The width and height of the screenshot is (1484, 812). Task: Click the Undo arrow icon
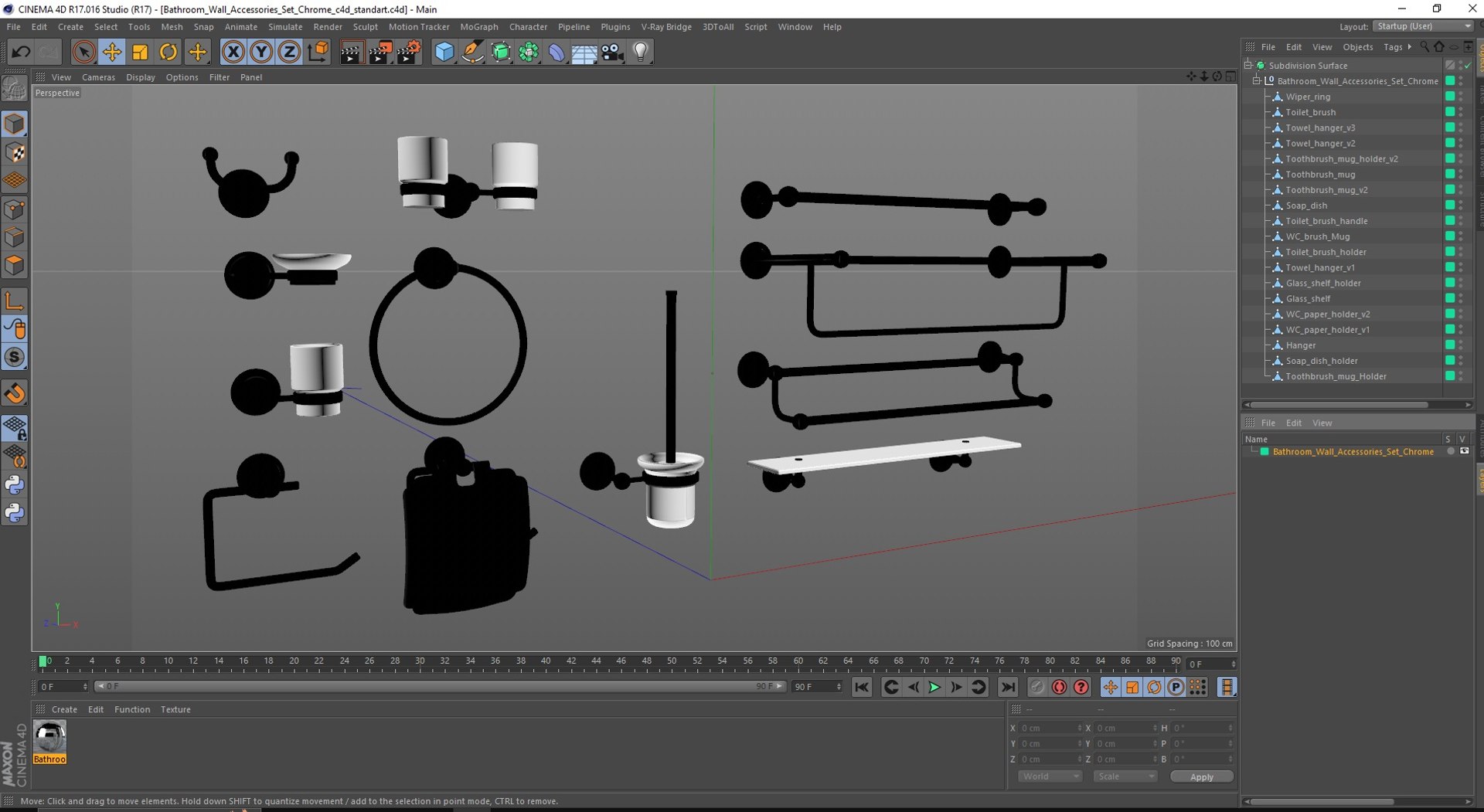tap(21, 52)
